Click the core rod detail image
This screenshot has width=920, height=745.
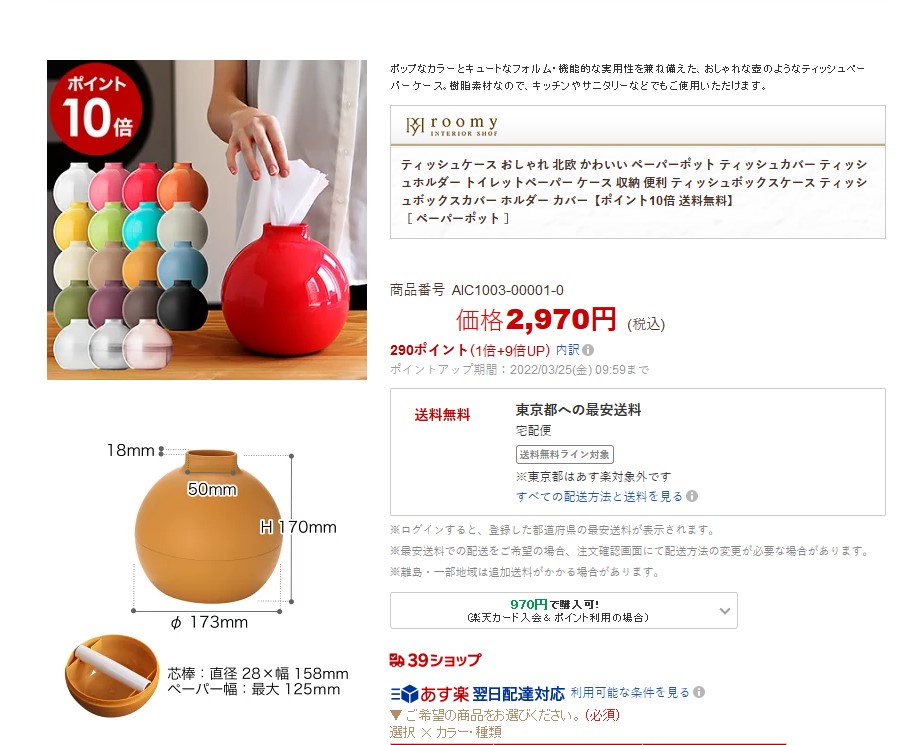click(x=111, y=676)
